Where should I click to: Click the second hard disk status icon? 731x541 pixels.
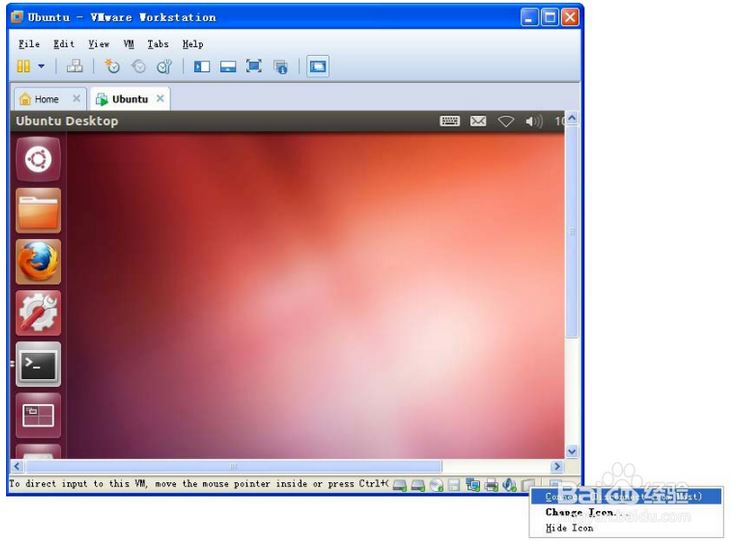(418, 486)
